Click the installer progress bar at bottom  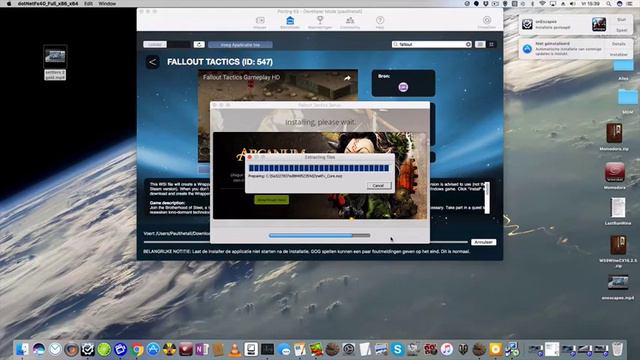pos(320,236)
